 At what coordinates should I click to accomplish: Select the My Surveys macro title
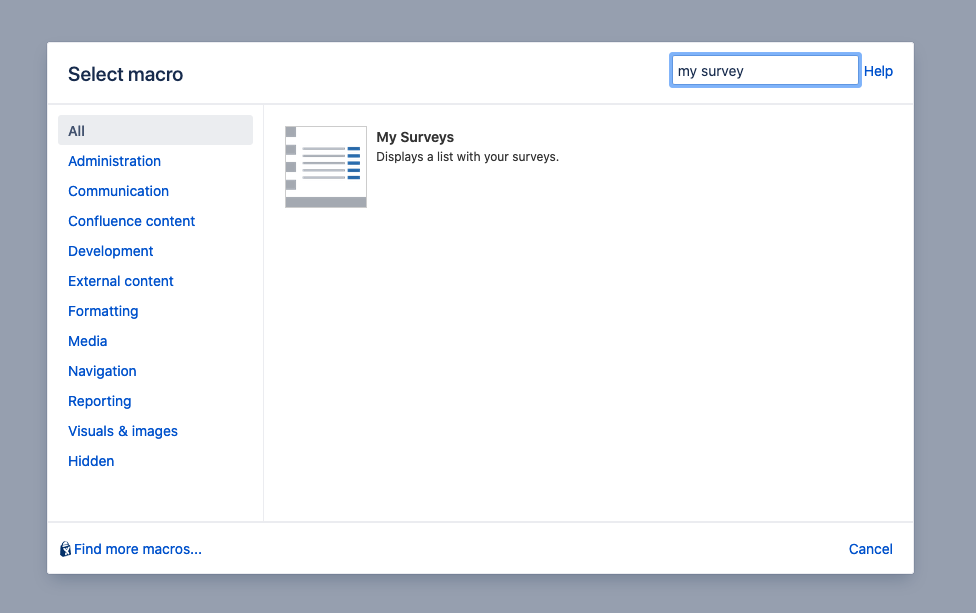point(415,137)
